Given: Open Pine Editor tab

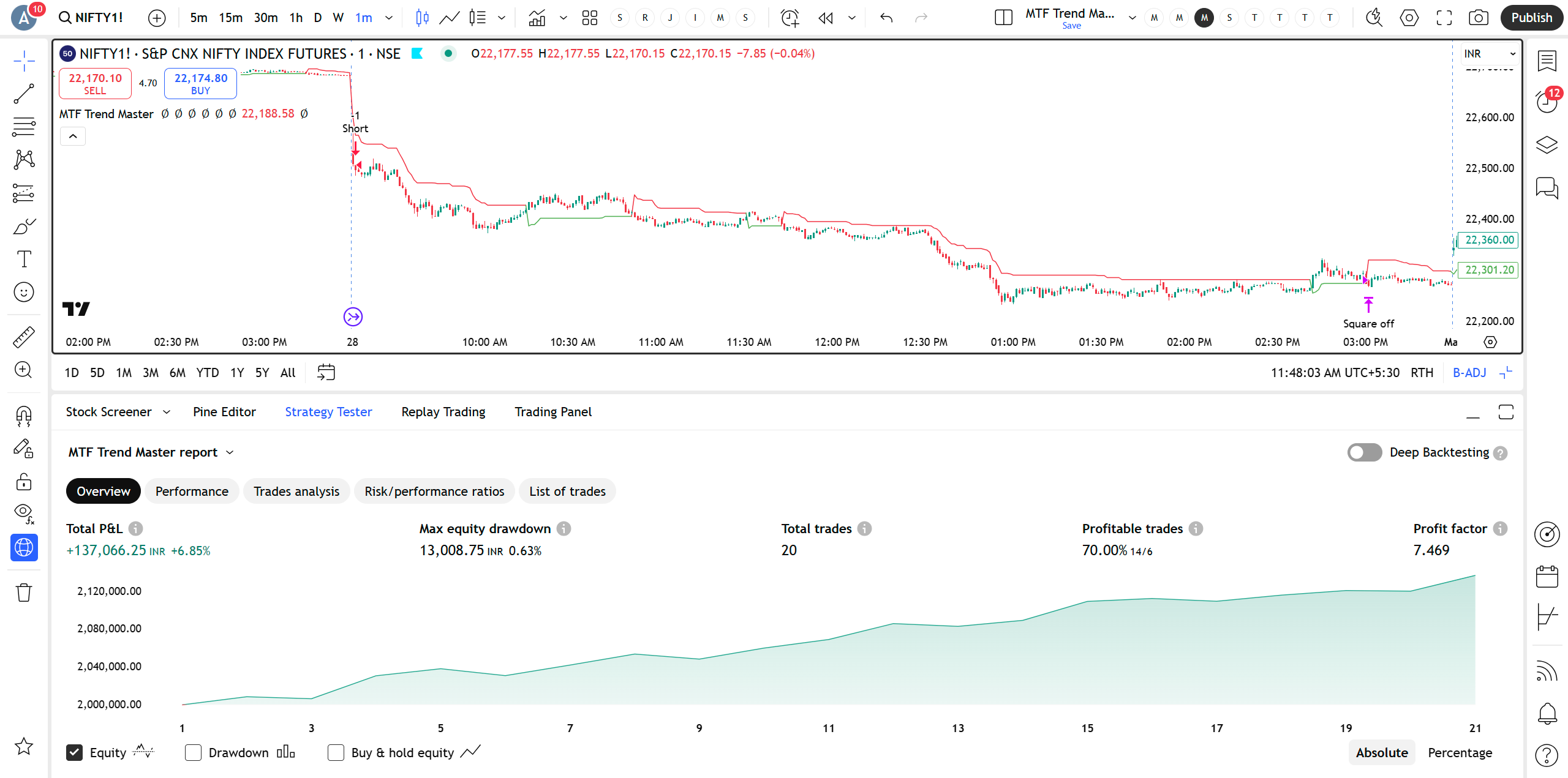Looking at the screenshot, I should [224, 412].
